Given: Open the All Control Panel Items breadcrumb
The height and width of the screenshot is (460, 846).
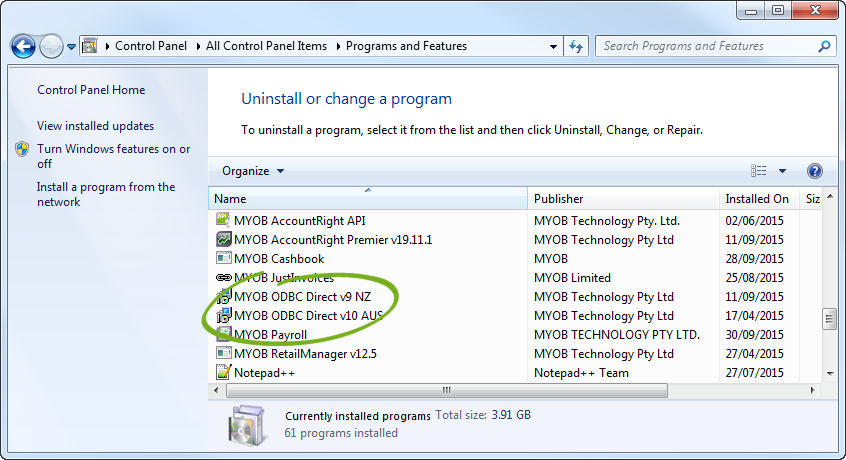Looking at the screenshot, I should pos(266,46).
